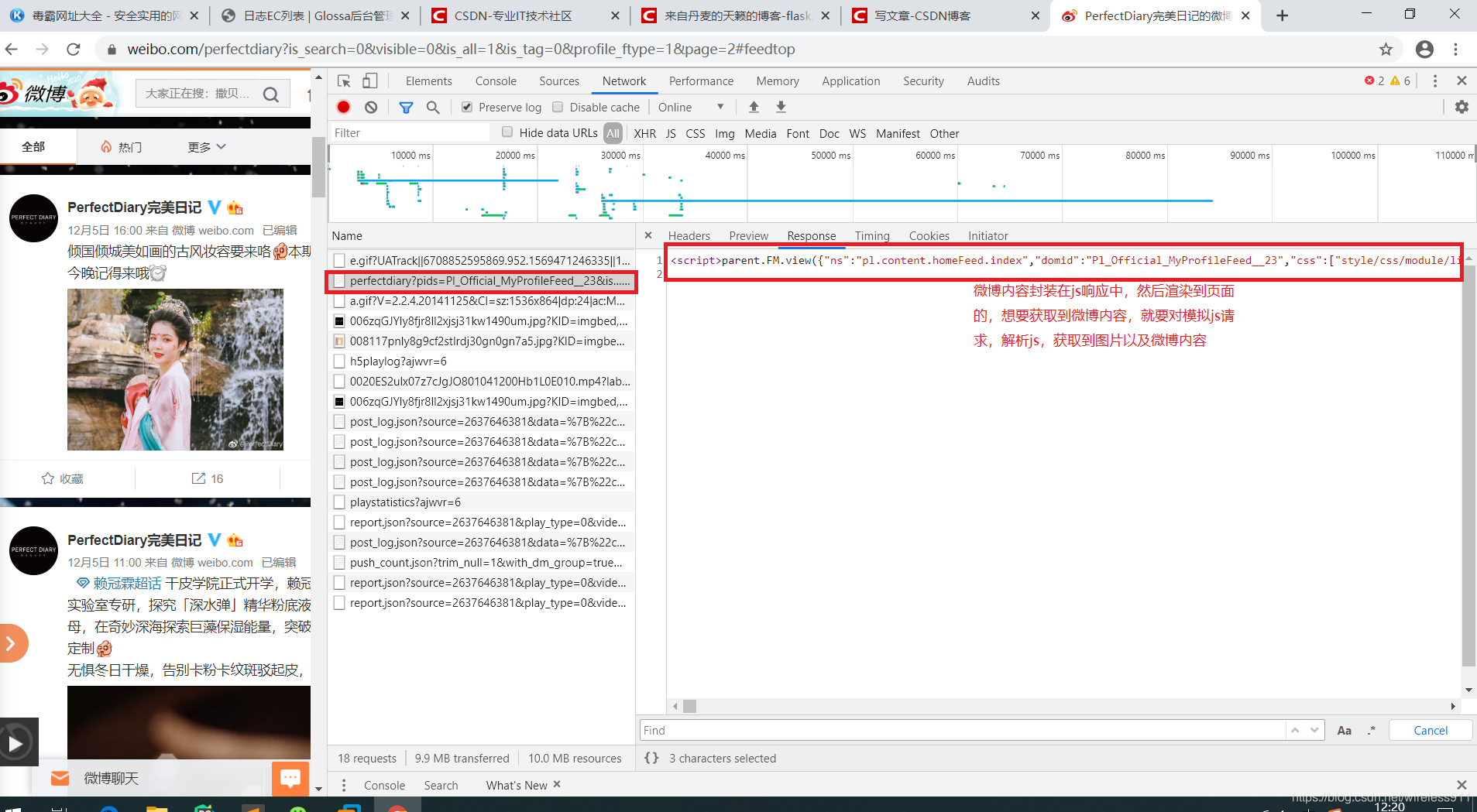
Task: Select the push_count.json request row
Action: tap(481, 563)
